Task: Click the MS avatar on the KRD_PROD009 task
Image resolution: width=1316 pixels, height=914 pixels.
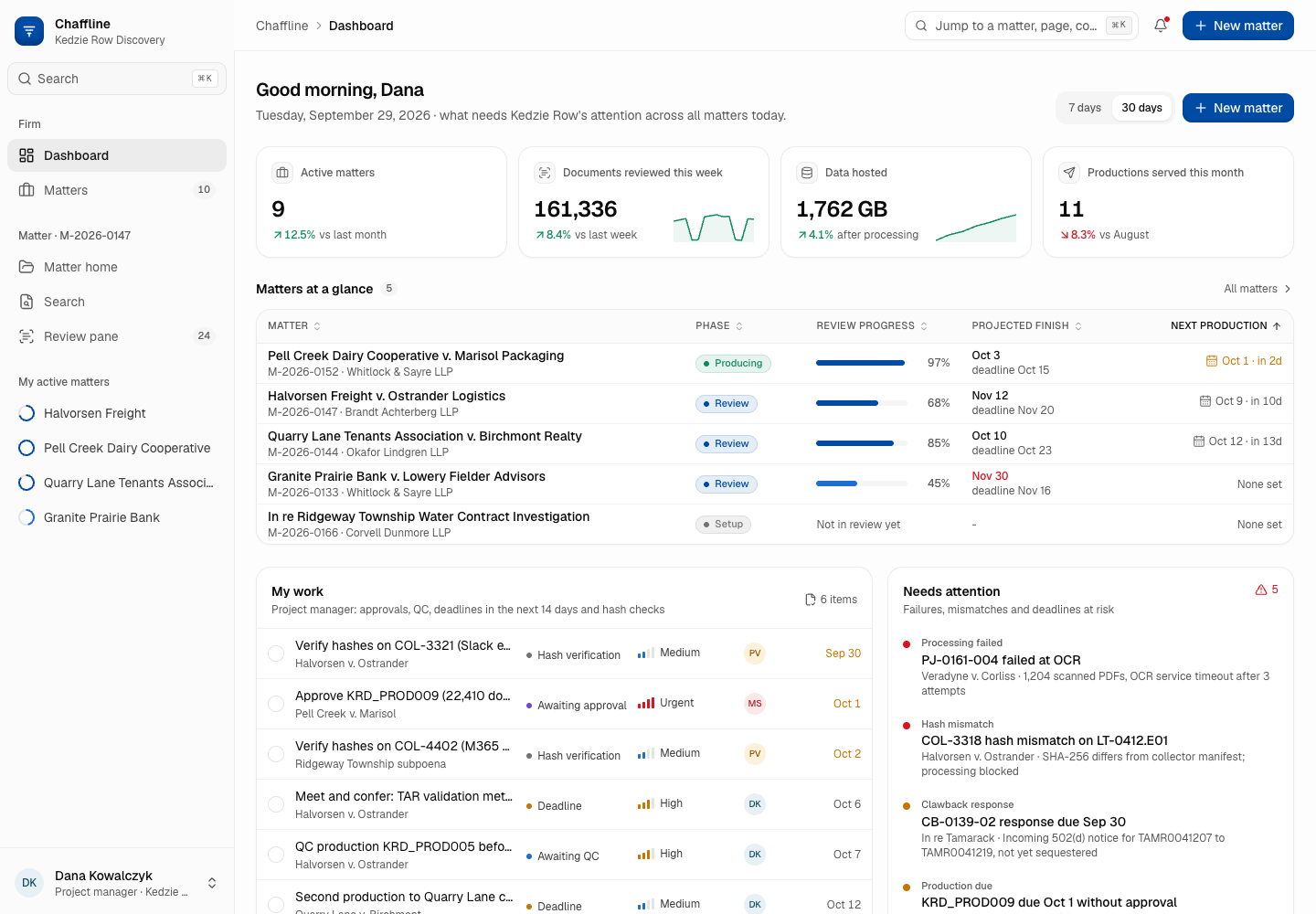Action: [755, 704]
